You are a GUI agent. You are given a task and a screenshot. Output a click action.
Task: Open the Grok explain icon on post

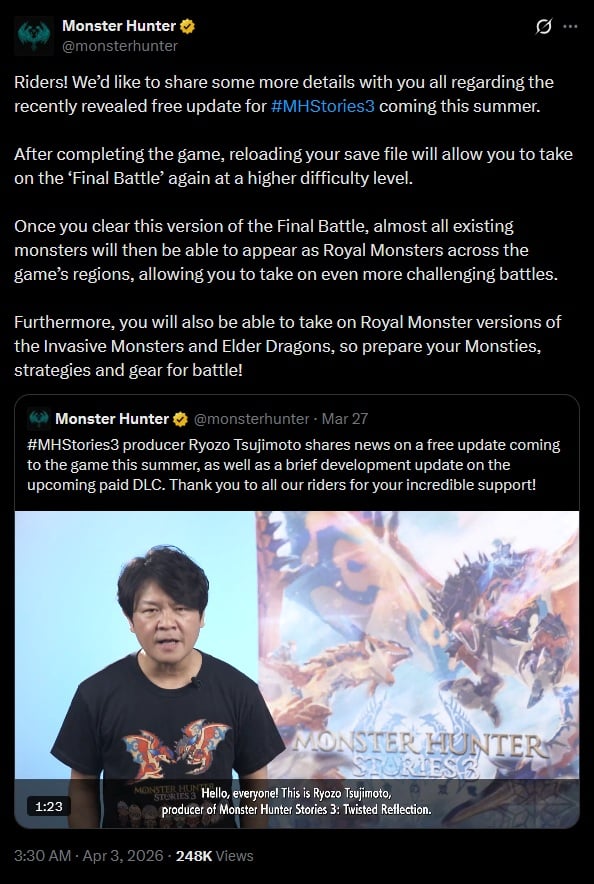544,26
